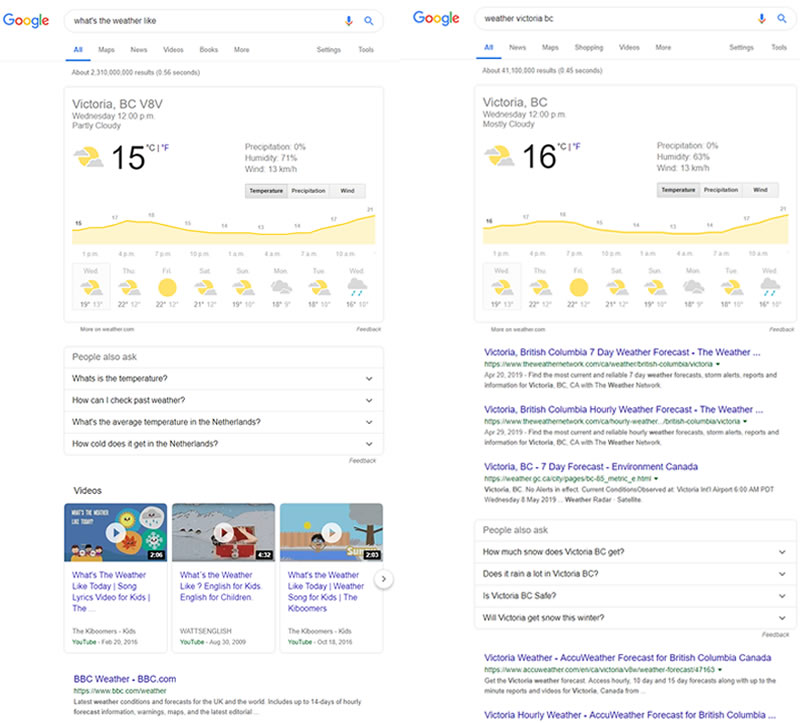Open News tab in right search page
This screenshot has width=800, height=723.
(x=517, y=47)
